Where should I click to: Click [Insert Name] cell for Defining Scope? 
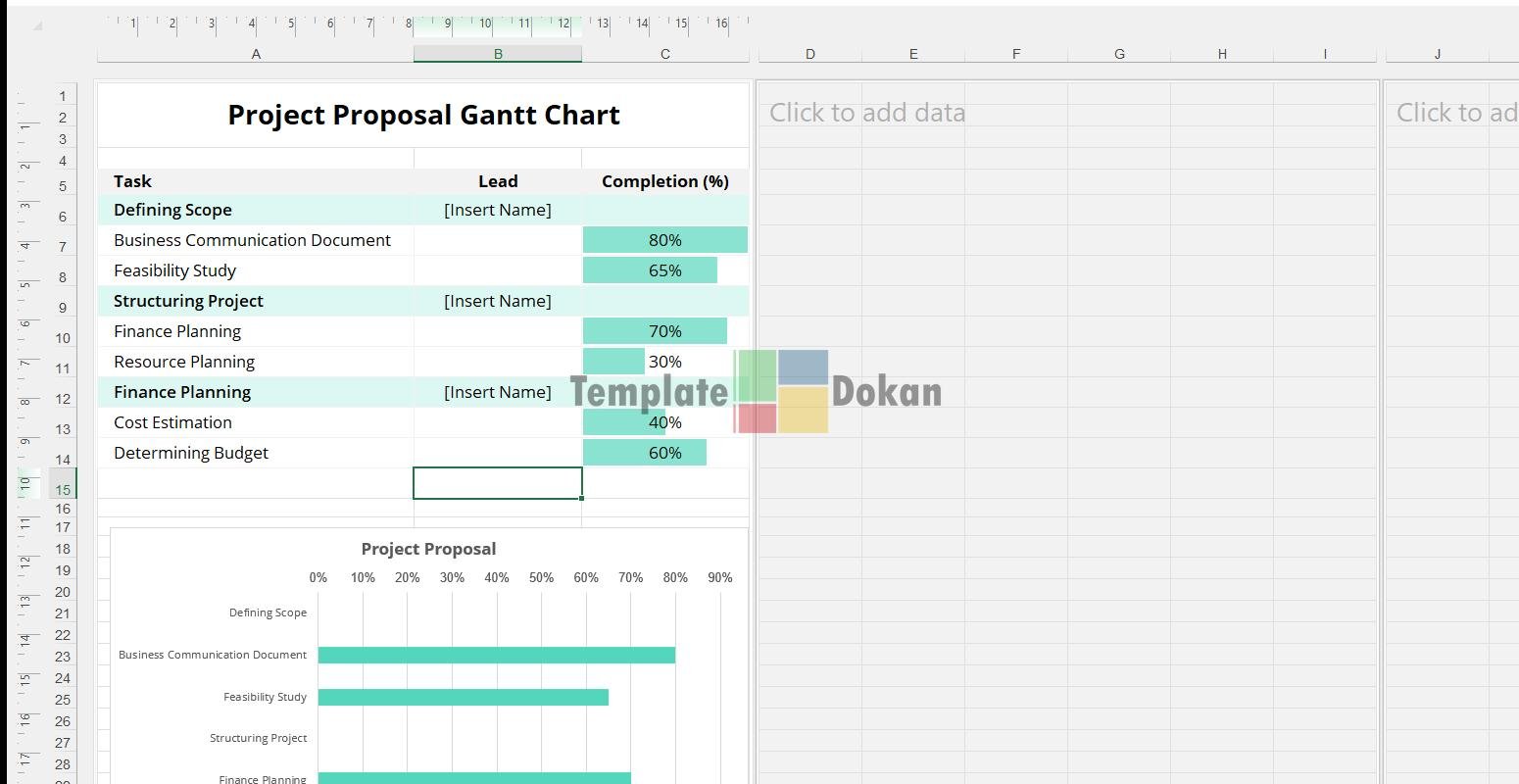click(x=497, y=210)
